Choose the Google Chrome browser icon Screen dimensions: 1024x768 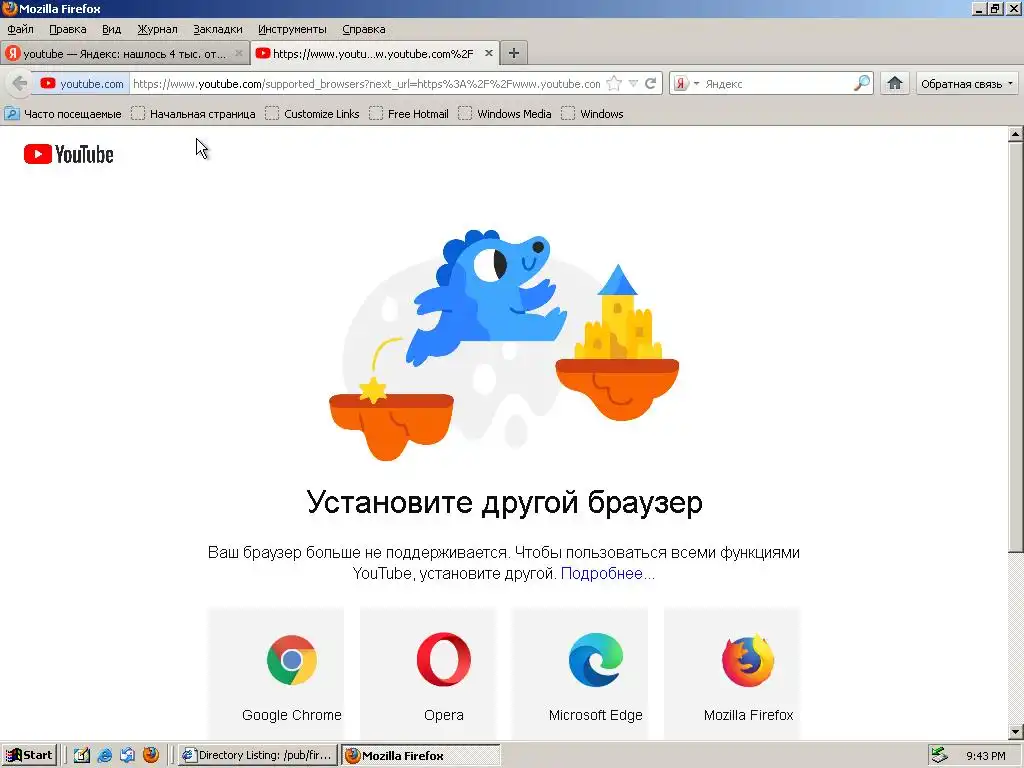click(292, 660)
